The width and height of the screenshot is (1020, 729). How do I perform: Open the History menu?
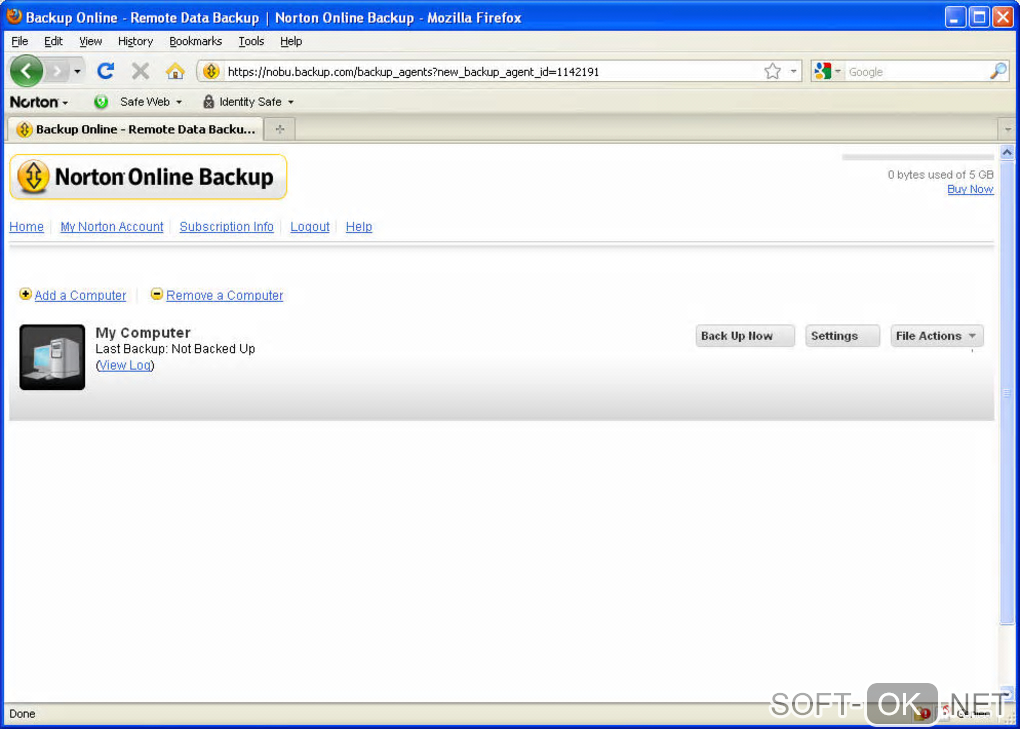[x=135, y=41]
